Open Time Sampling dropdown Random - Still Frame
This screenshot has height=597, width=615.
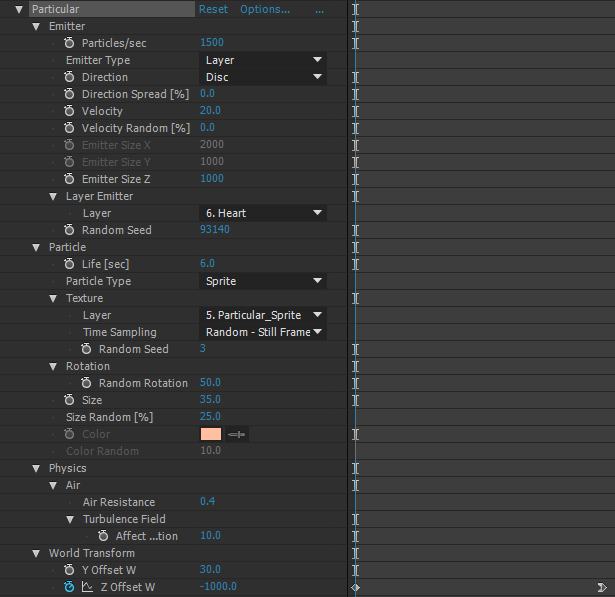pos(263,332)
